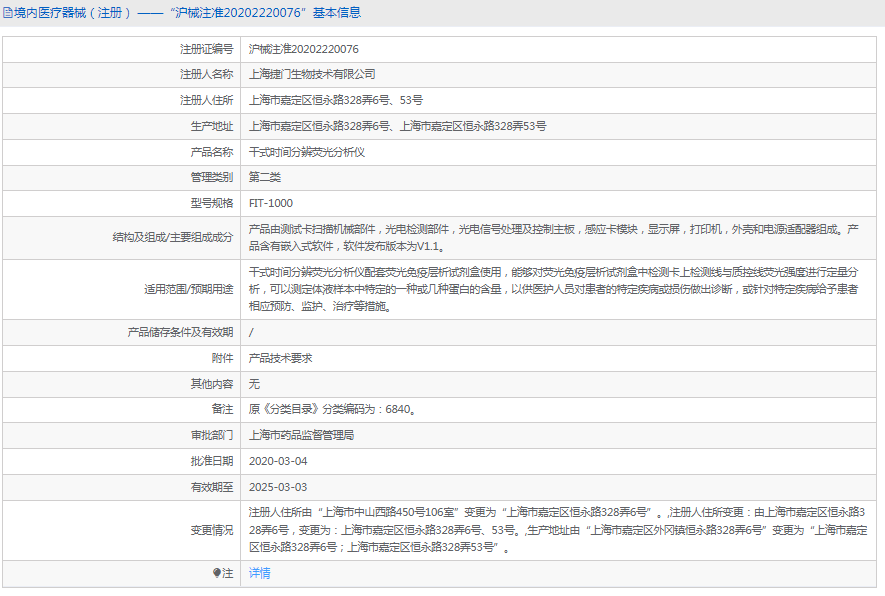Click the 变更情况 row label
The width and height of the screenshot is (885, 596).
[x=212, y=531]
